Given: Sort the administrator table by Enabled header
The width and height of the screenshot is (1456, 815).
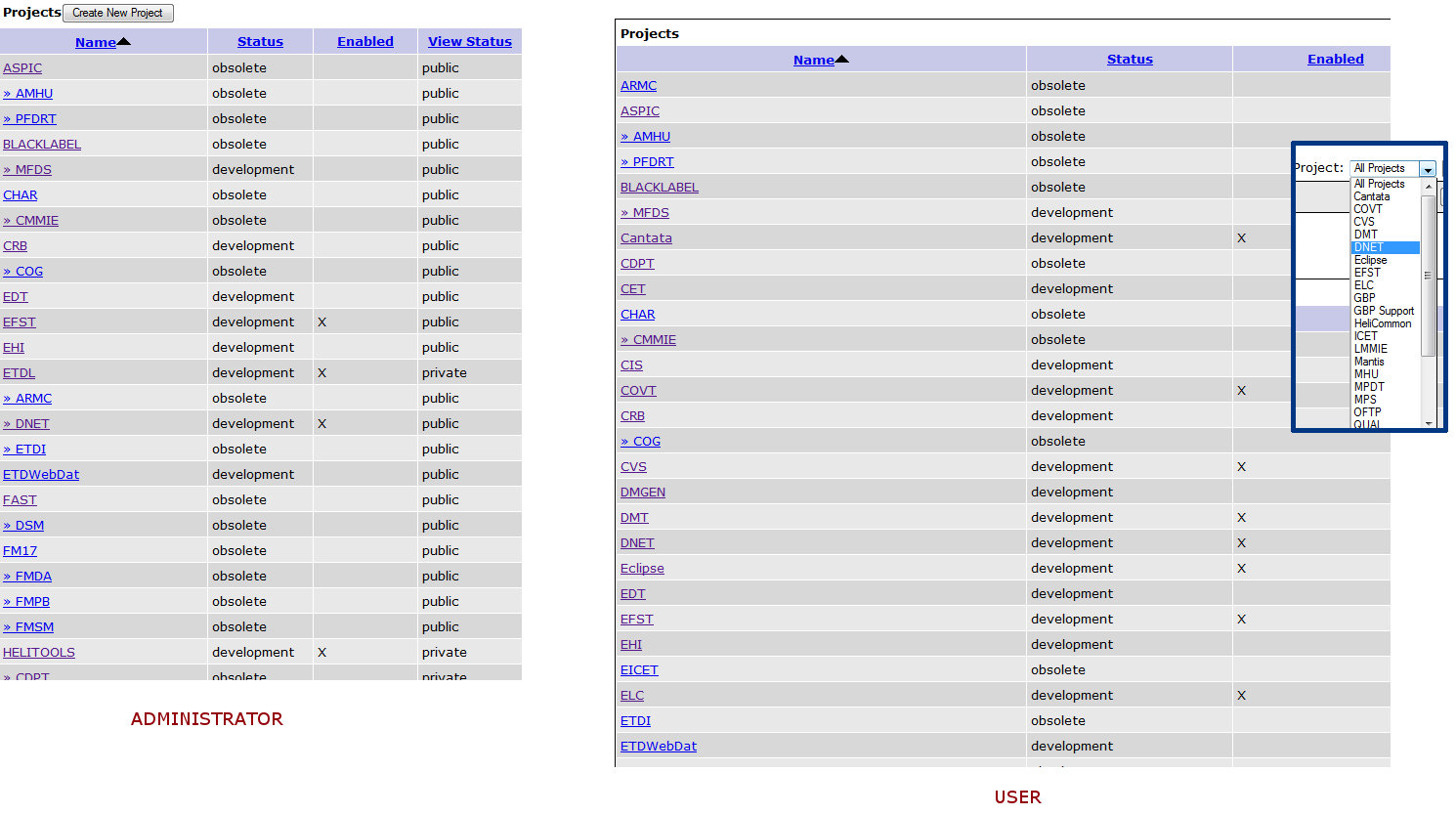Looking at the screenshot, I should 364,42.
